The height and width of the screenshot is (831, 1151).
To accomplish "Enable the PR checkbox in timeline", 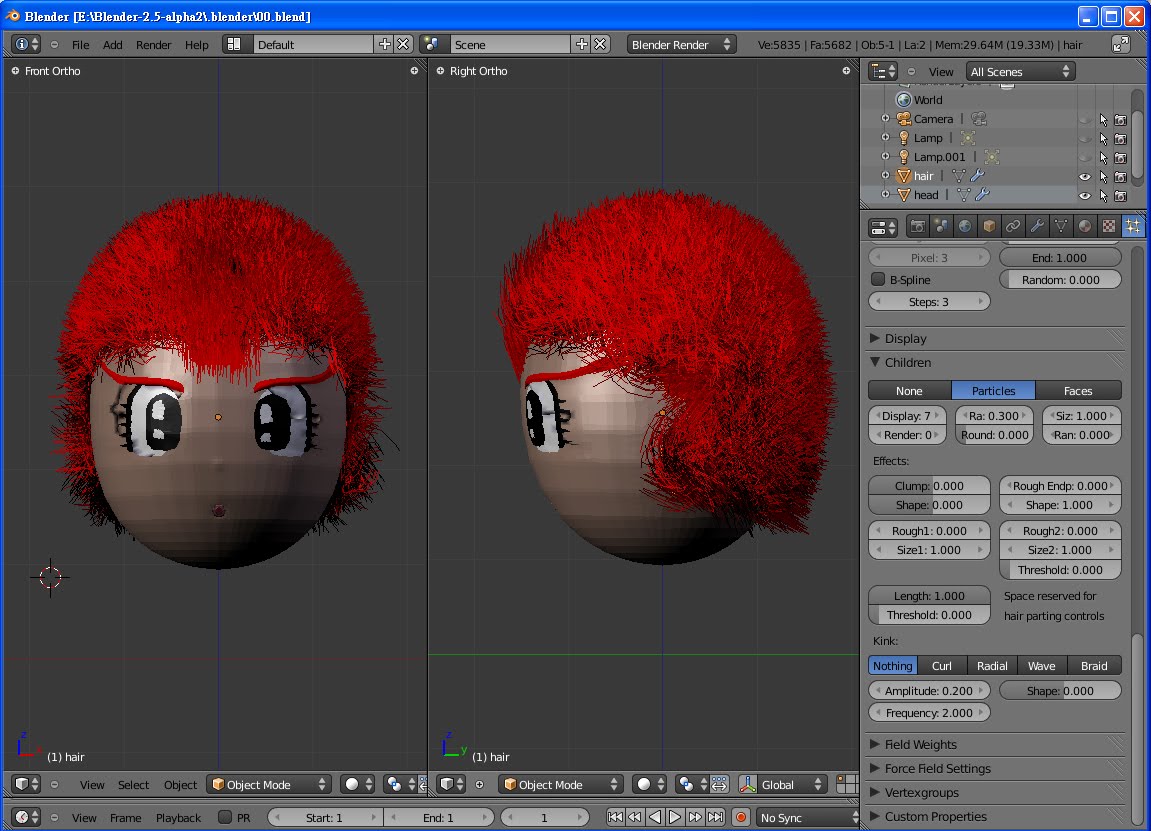I will [225, 817].
